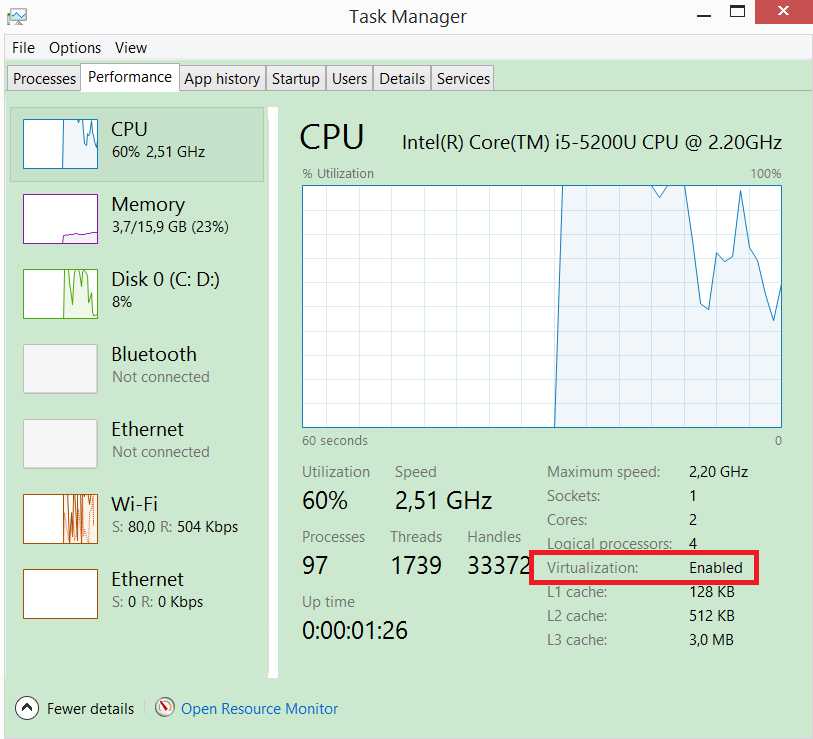Open the Startup tab
This screenshot has height=739, width=813.
(296, 78)
